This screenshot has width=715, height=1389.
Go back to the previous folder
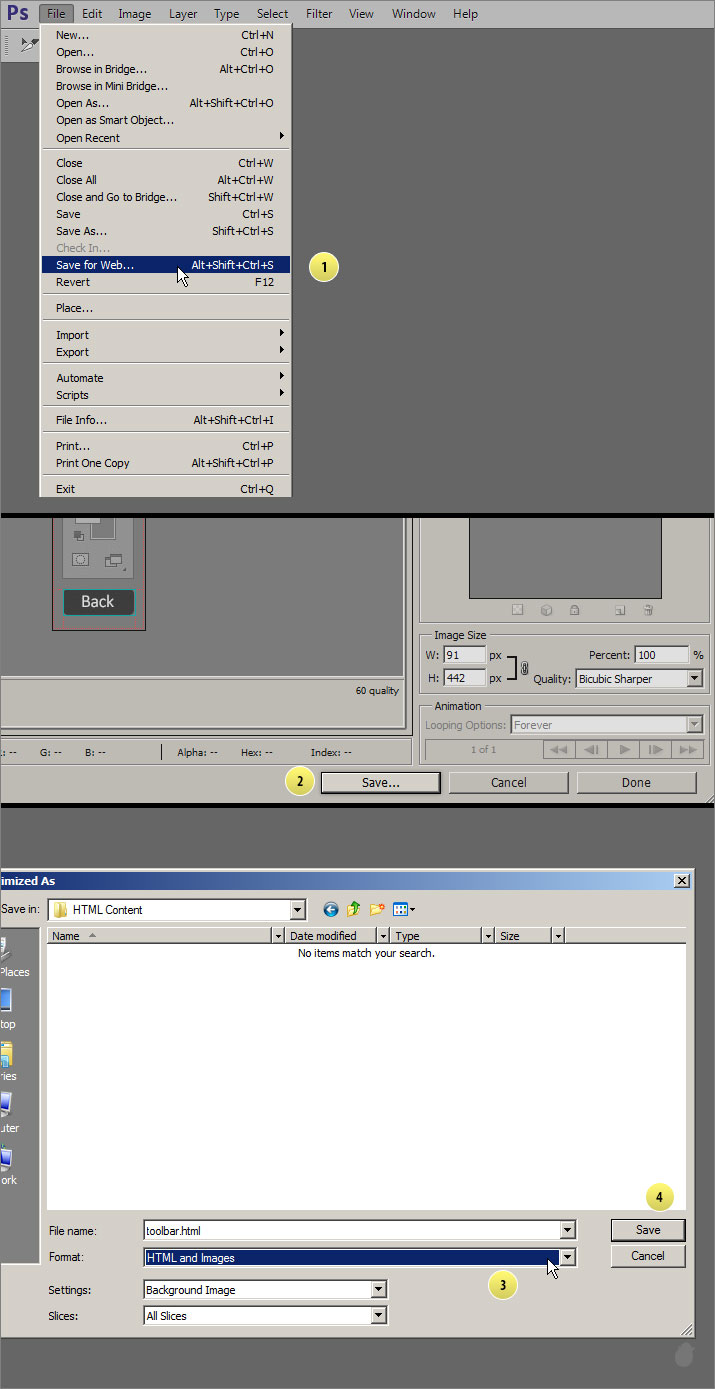click(x=331, y=909)
